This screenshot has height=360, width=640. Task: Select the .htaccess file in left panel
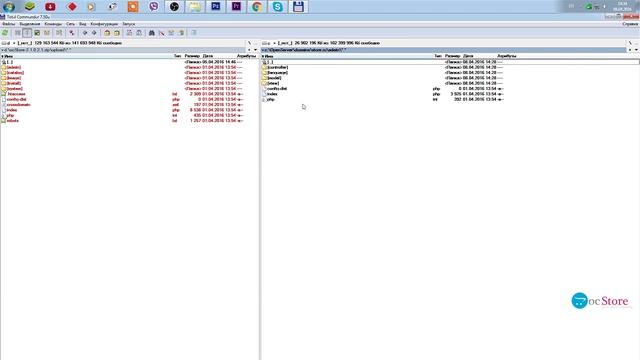pyautogui.click(x=16, y=94)
